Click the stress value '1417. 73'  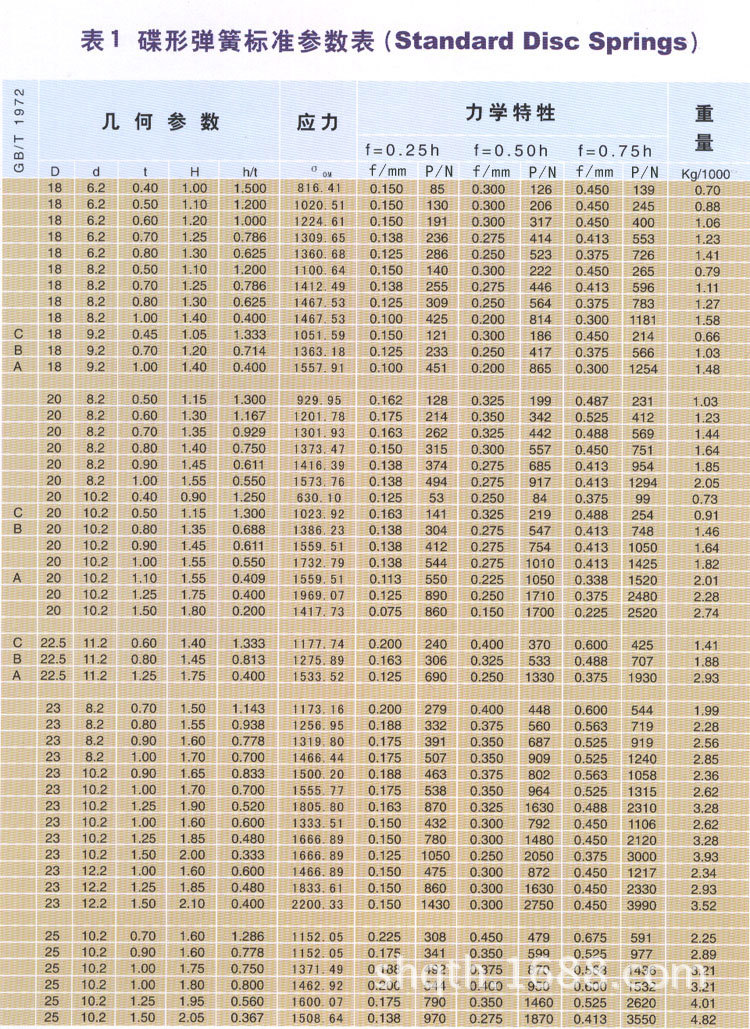[x=318, y=612]
